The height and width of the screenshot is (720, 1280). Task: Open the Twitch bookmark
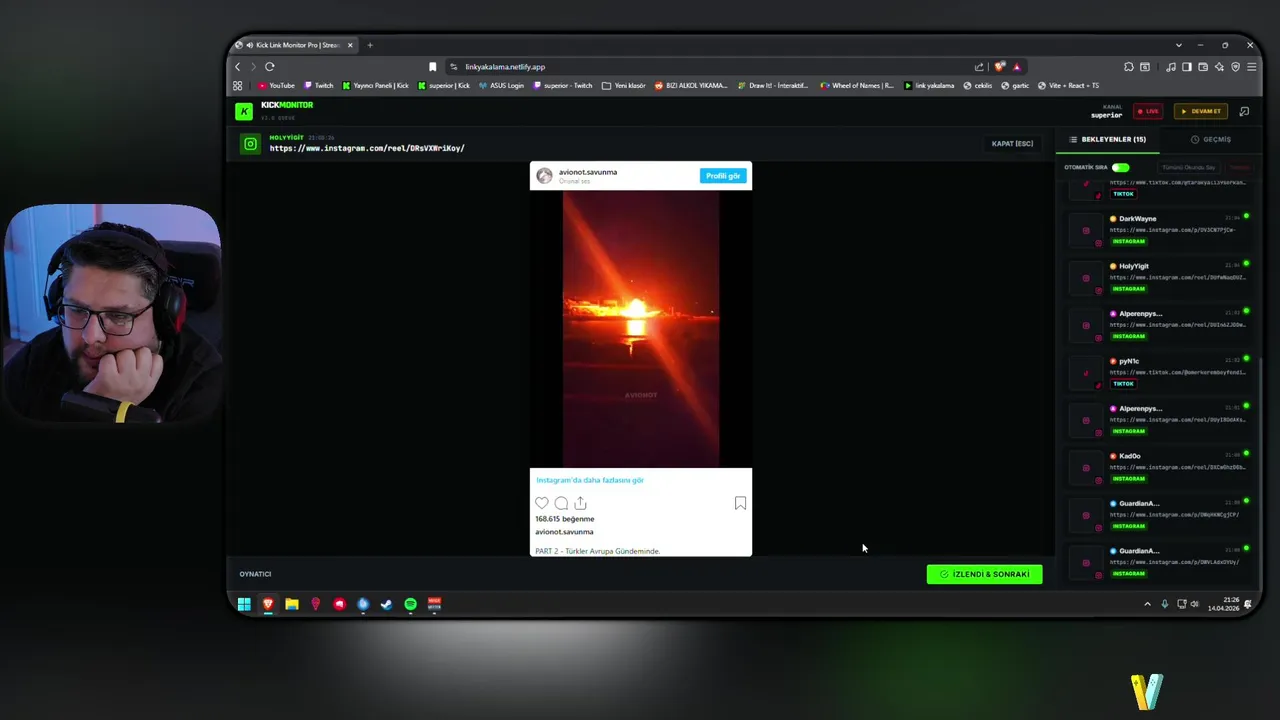(x=319, y=85)
